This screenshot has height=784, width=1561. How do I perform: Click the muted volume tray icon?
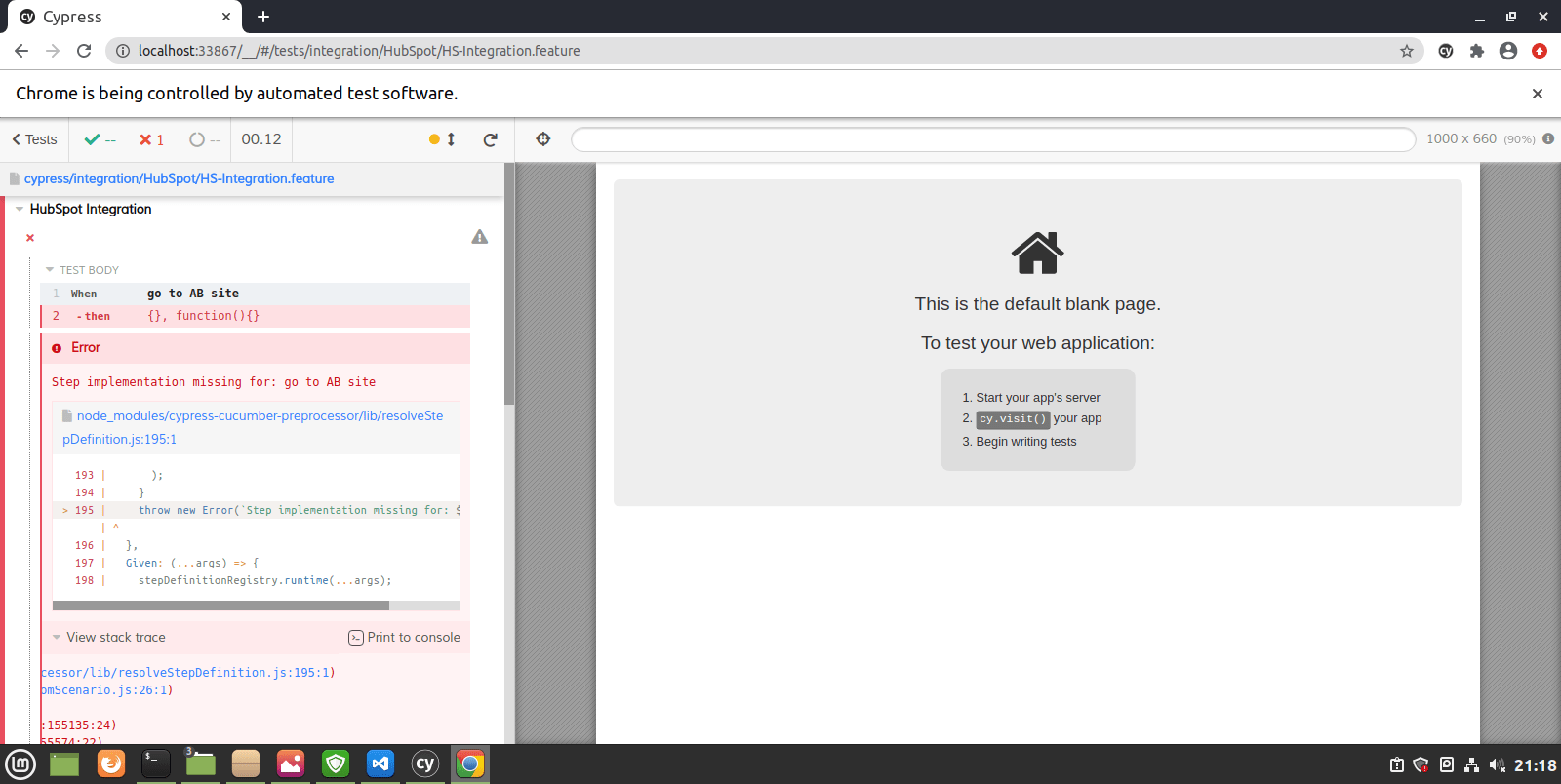pos(1498,765)
